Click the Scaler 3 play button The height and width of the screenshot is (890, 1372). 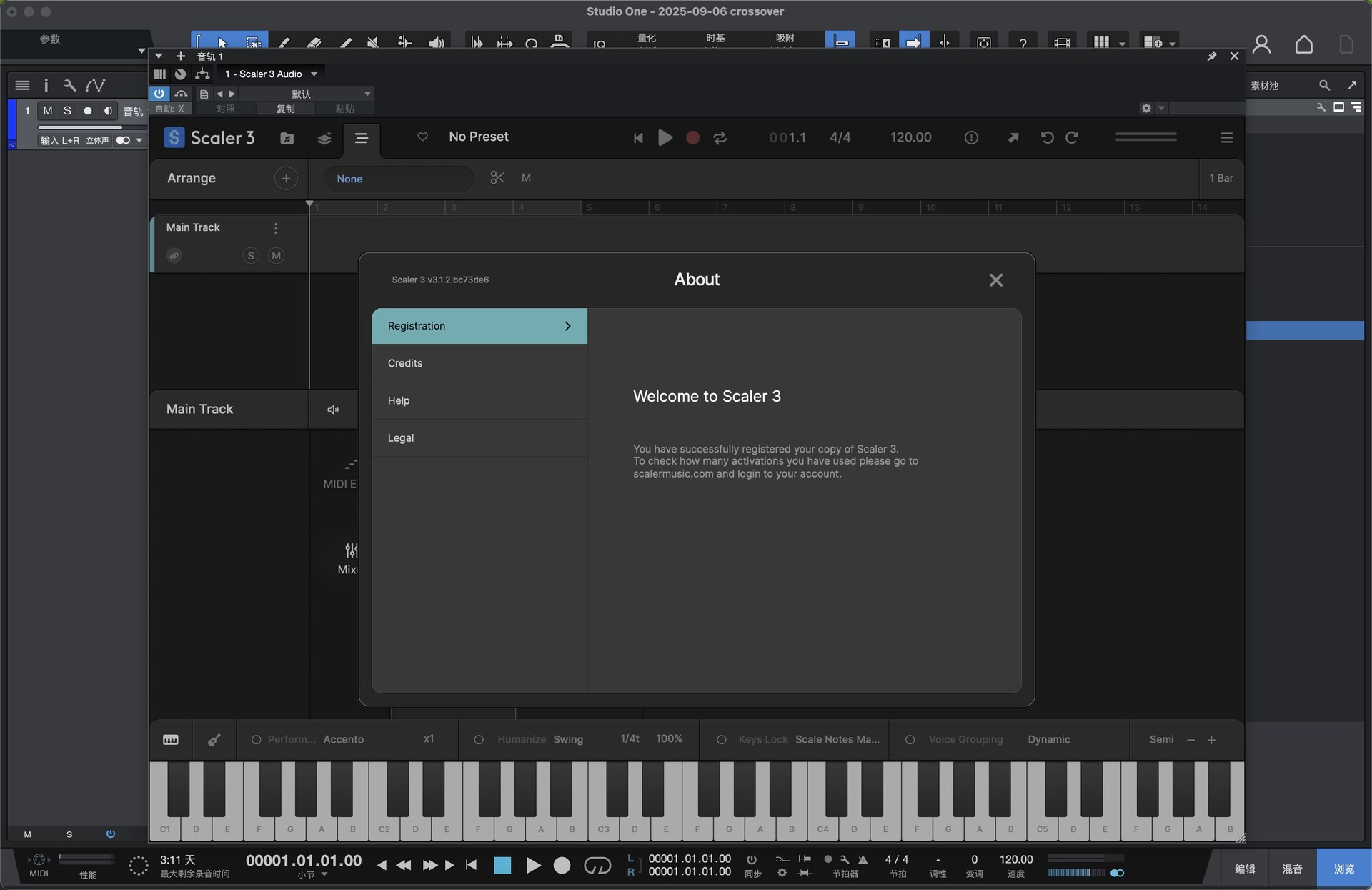click(665, 138)
